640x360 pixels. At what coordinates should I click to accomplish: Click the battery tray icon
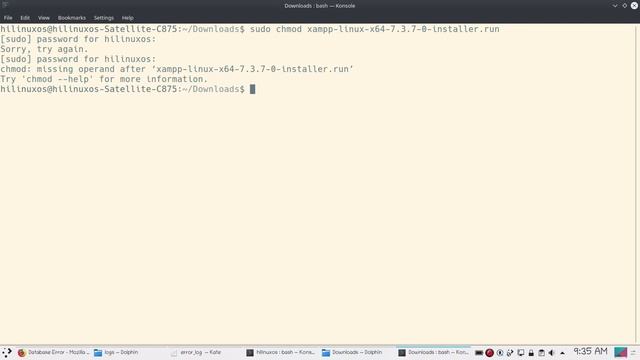(x=479, y=353)
